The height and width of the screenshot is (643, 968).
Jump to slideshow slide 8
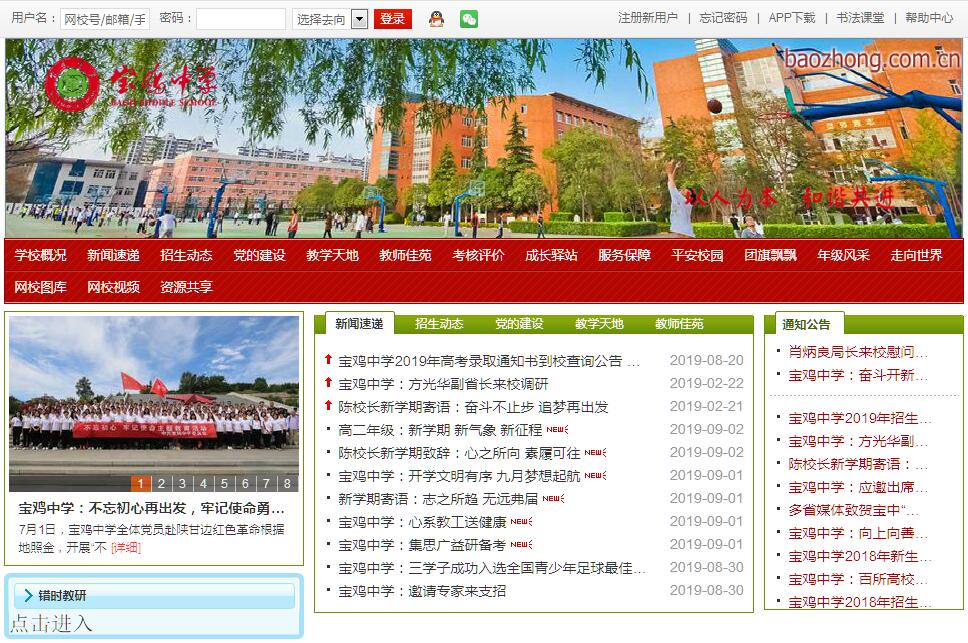point(288,484)
